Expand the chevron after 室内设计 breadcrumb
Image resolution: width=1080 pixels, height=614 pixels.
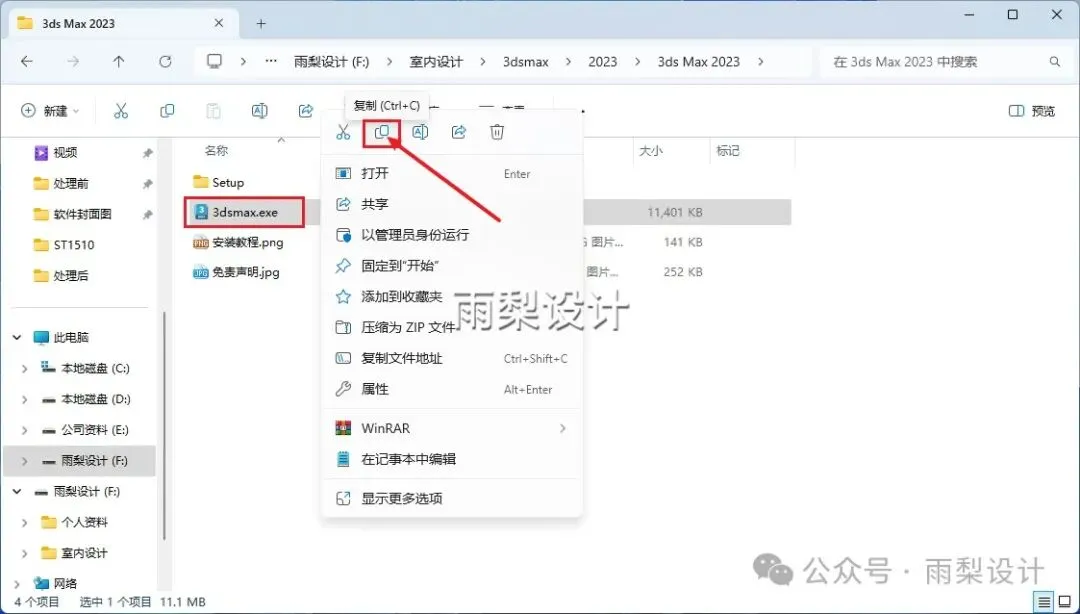point(484,61)
